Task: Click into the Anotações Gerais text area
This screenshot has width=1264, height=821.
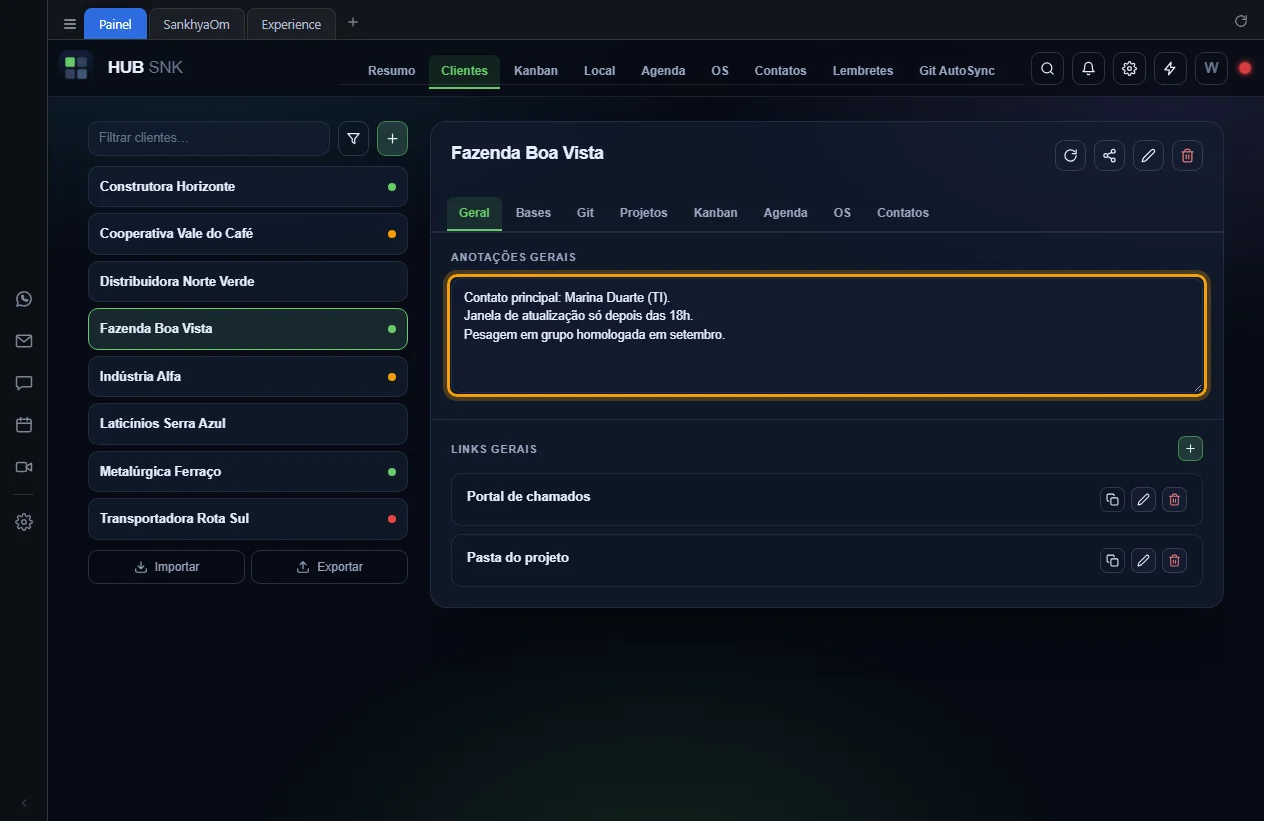Action: (x=827, y=335)
